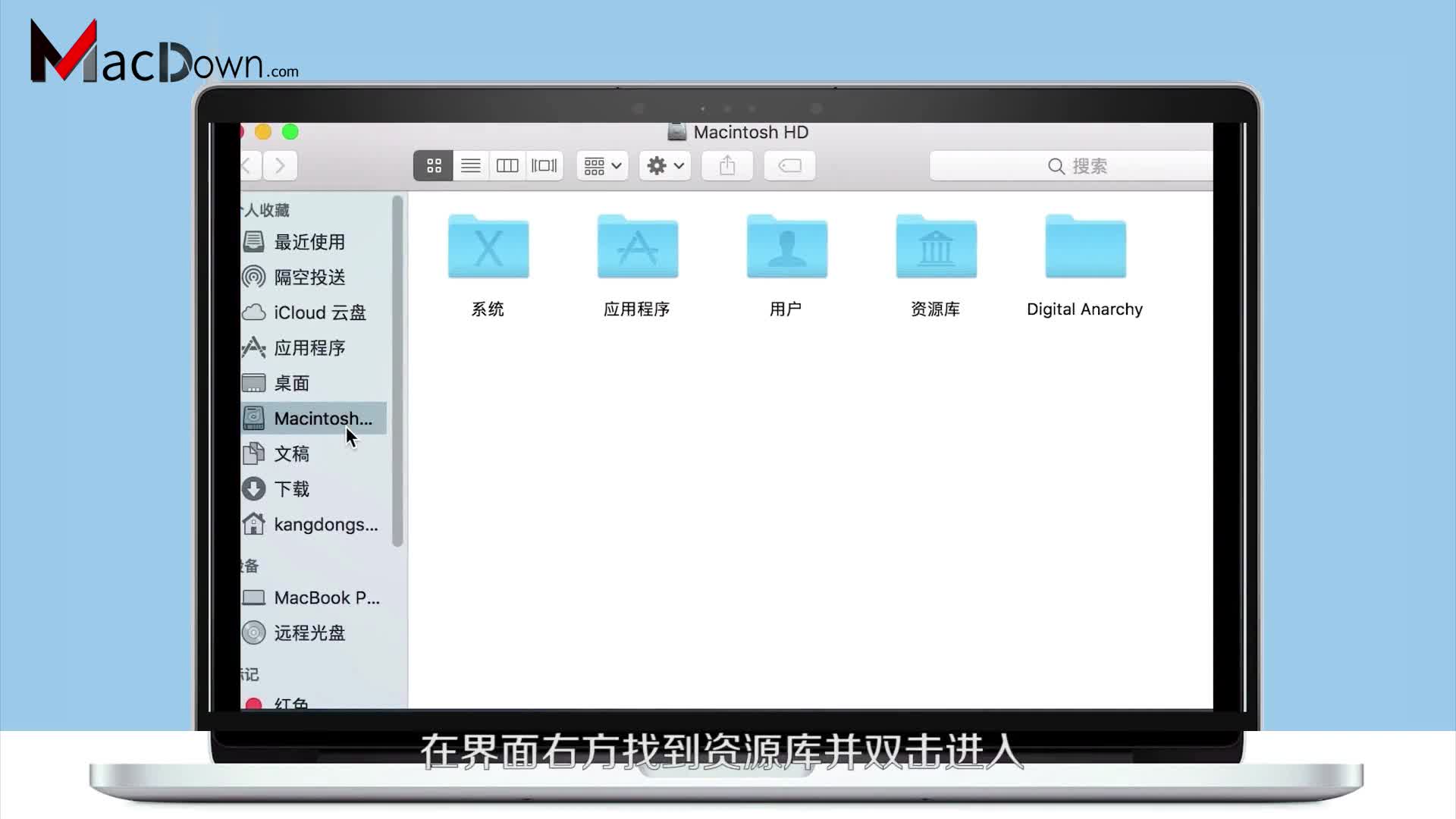The image size is (1456, 819).
Task: Go forward with the next arrow
Action: tap(280, 165)
